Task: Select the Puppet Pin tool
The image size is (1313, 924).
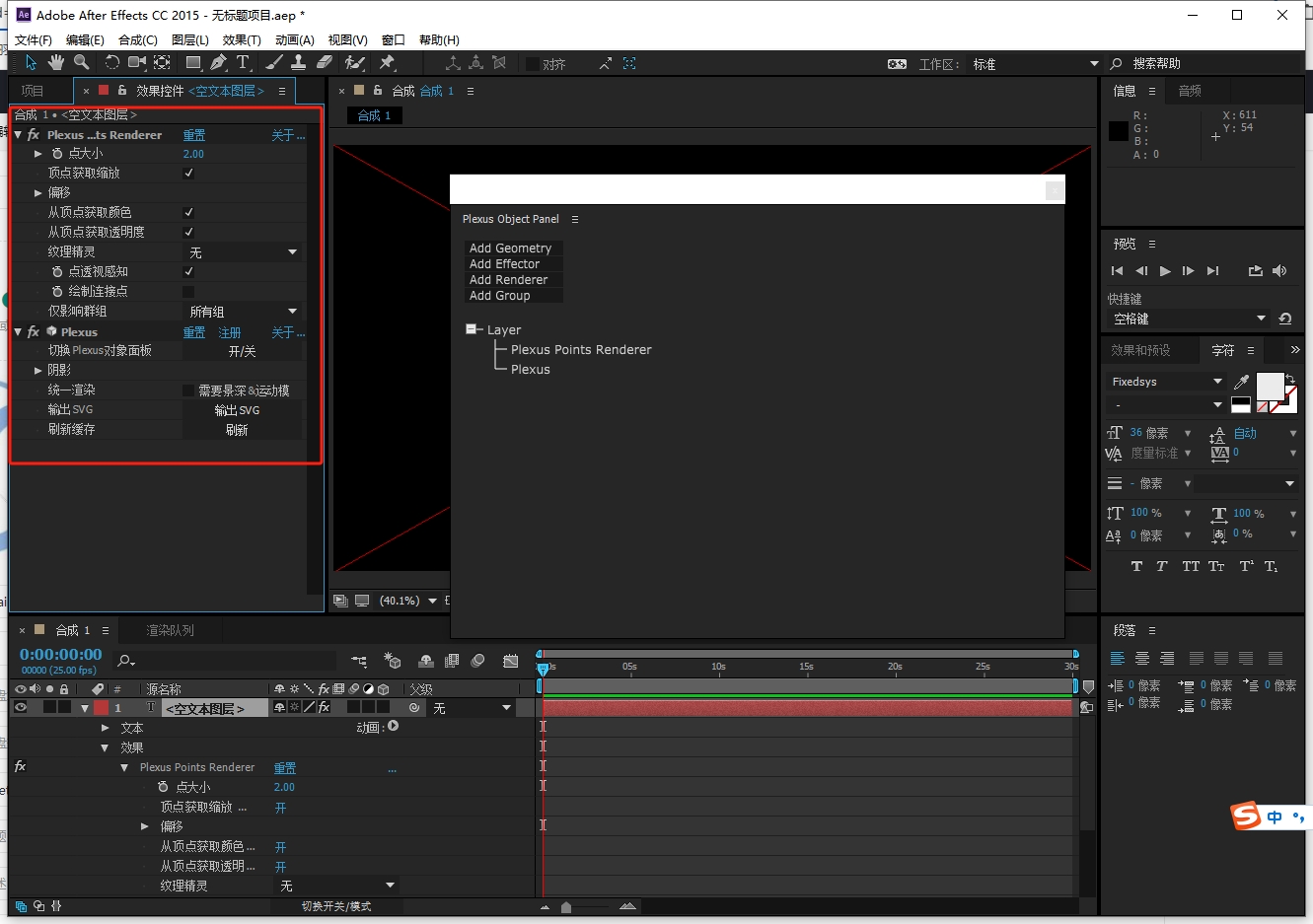Action: click(x=387, y=63)
